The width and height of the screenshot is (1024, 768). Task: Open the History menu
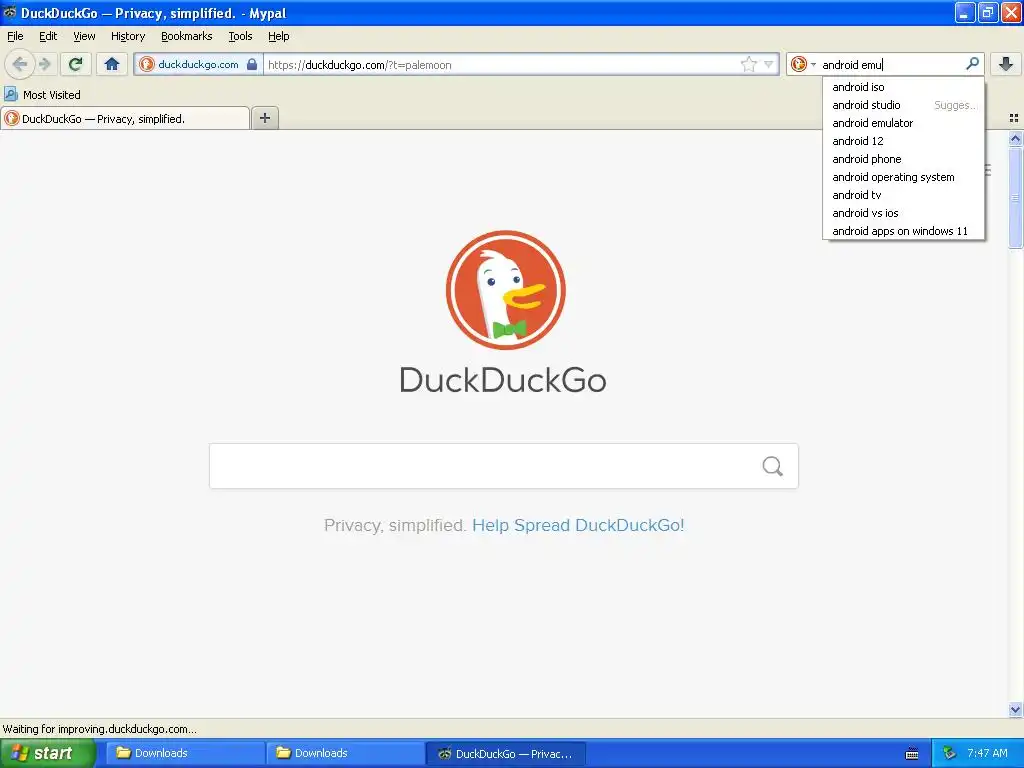click(127, 36)
